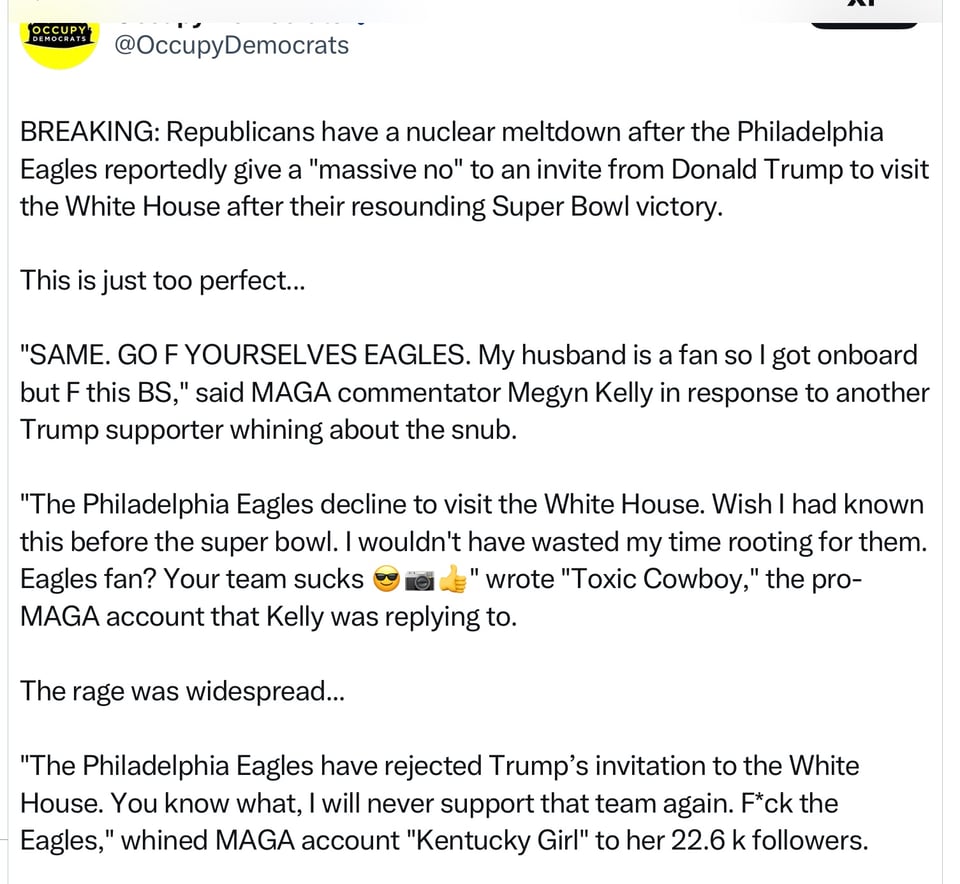The height and width of the screenshot is (884, 960).
Task: Click the cropped Grok icon at top right
Action: (863, 3)
